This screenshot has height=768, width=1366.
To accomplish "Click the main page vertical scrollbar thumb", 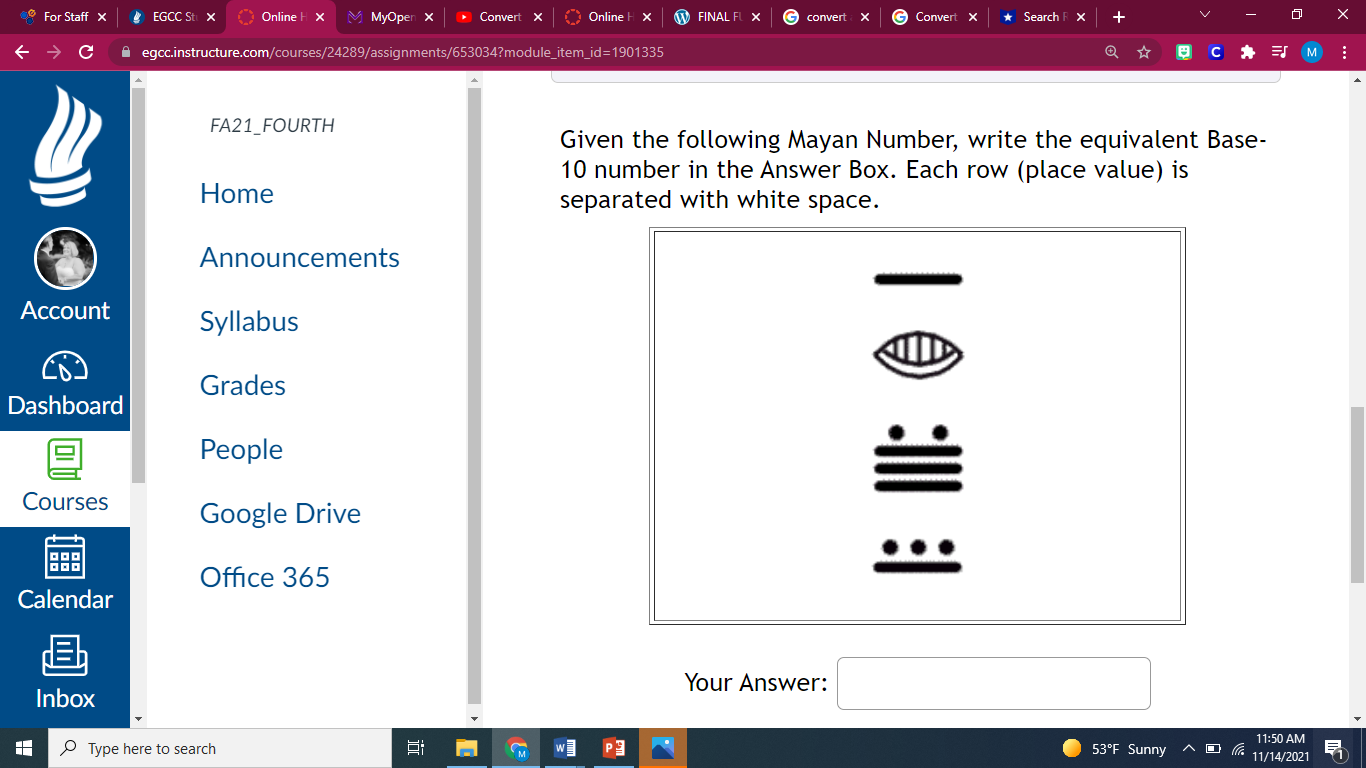I will [1357, 495].
